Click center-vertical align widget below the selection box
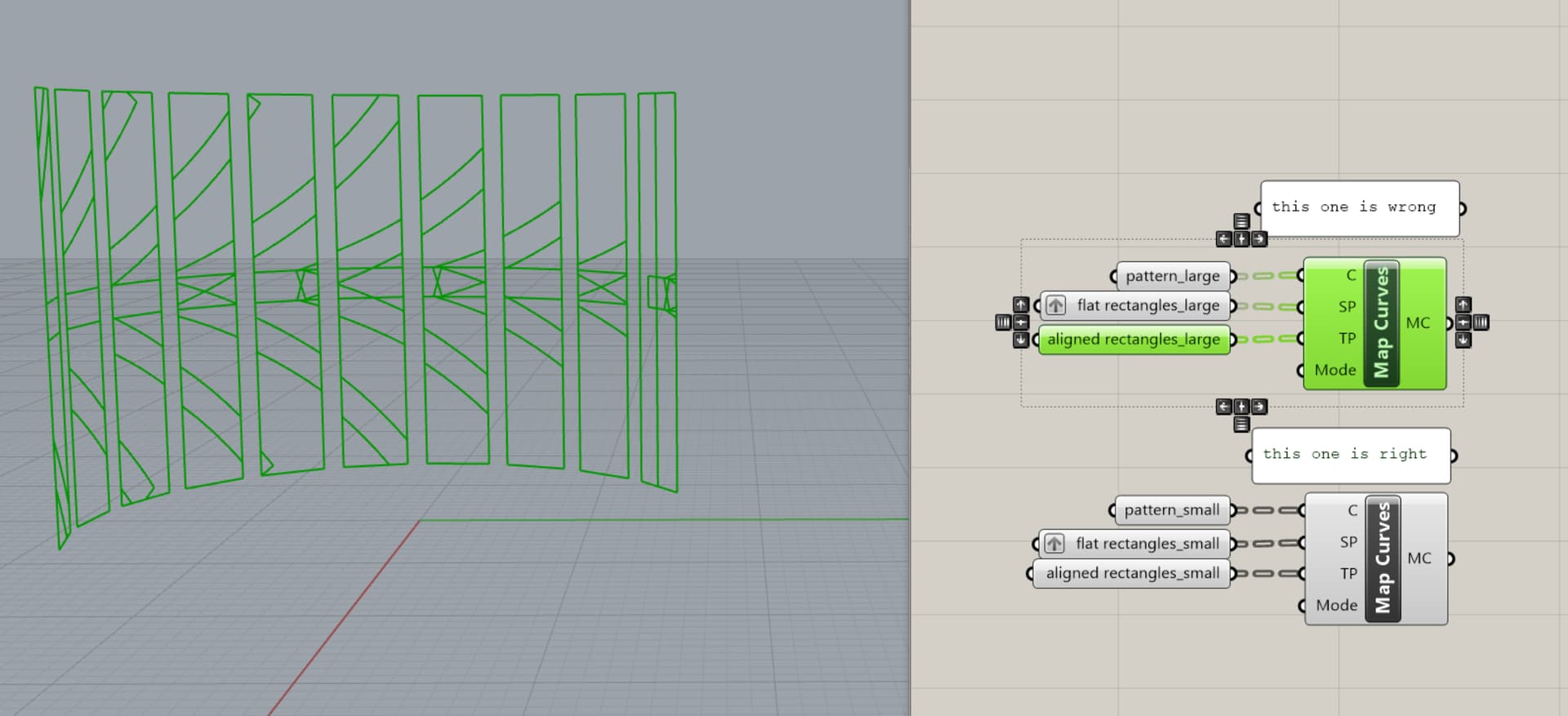The width and height of the screenshot is (1568, 716). [x=1241, y=407]
